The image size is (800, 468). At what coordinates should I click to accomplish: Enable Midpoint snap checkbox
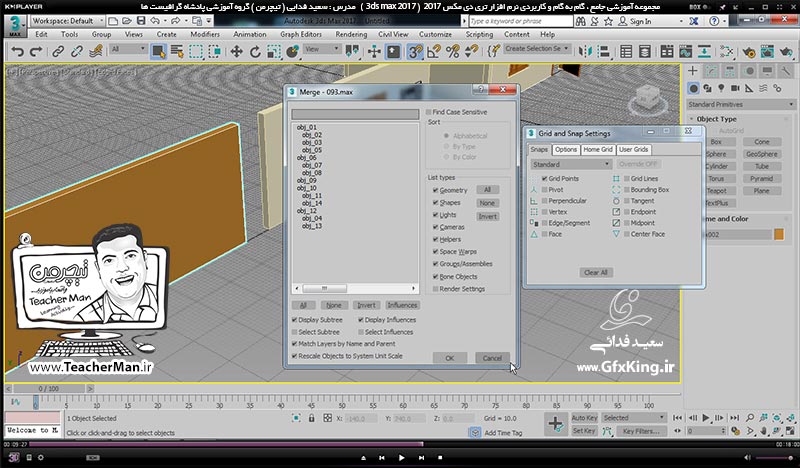pyautogui.click(x=627, y=223)
